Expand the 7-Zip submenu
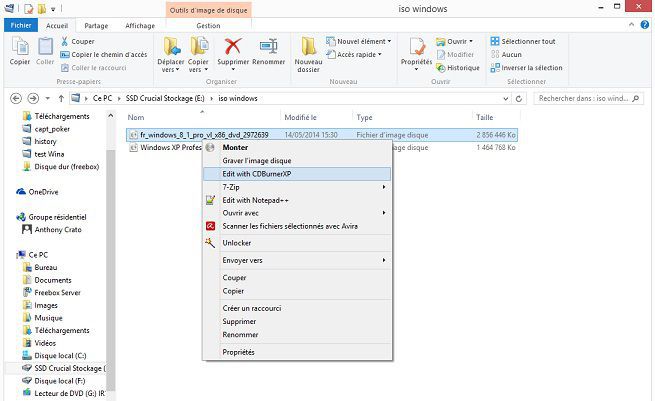Viewport: 655px width, 401px height. tap(297, 187)
